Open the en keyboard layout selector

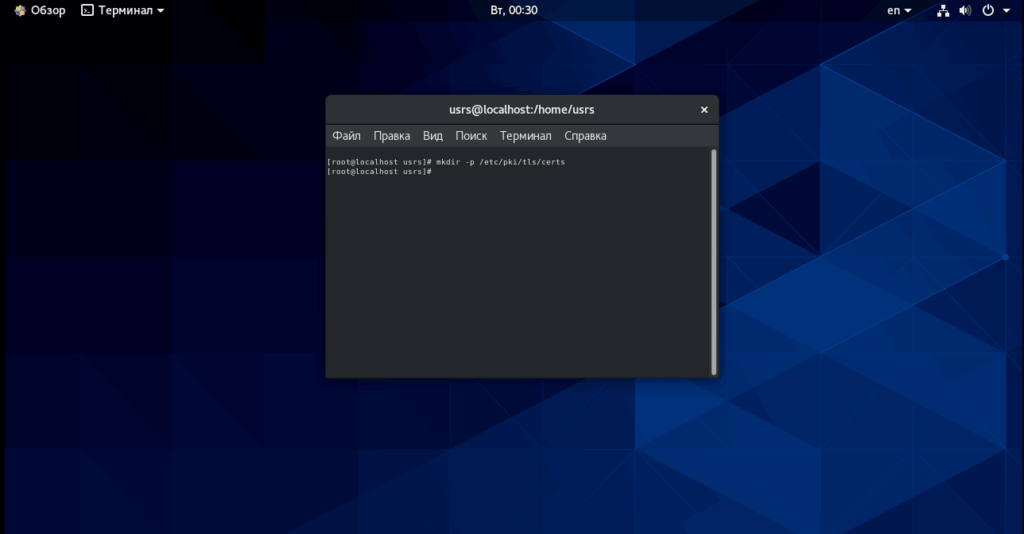(899, 10)
